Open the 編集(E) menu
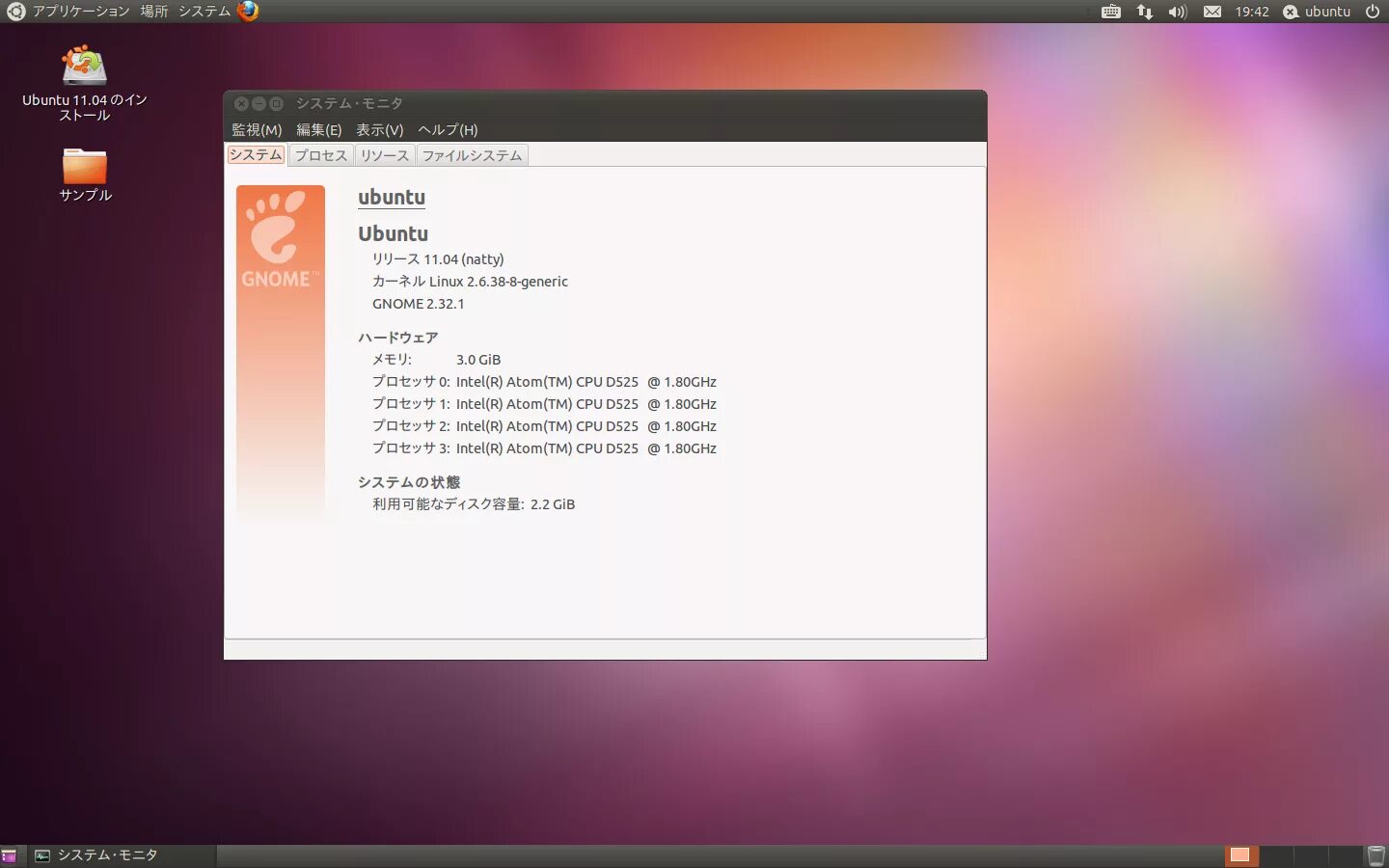Viewport: 1389px width, 868px height. pyautogui.click(x=318, y=130)
